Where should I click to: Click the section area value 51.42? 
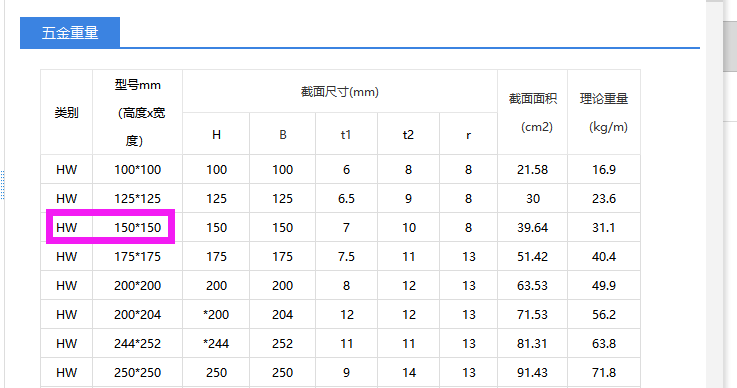[x=533, y=257]
